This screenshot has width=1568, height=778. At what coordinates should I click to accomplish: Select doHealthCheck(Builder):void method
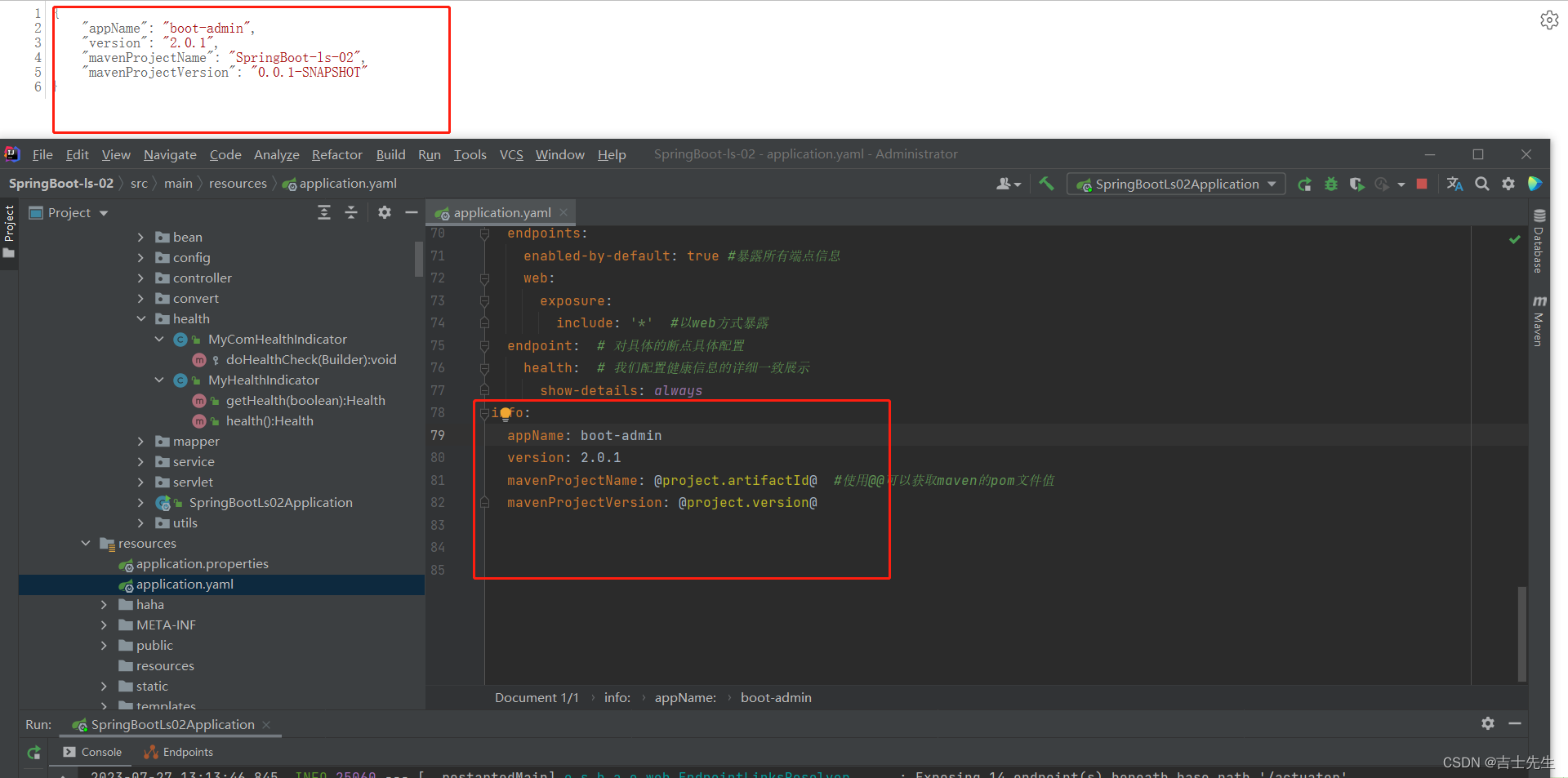point(311,360)
